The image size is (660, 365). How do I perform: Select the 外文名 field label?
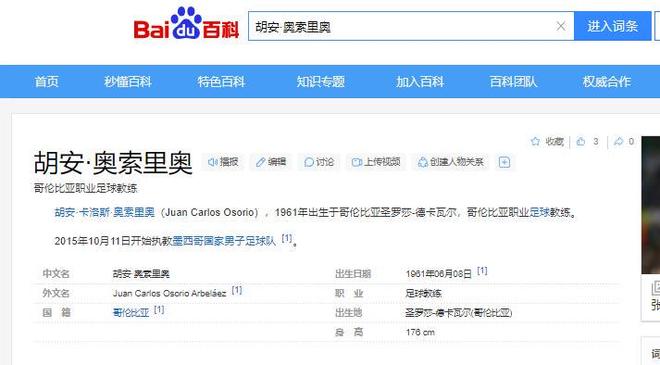(x=56, y=293)
